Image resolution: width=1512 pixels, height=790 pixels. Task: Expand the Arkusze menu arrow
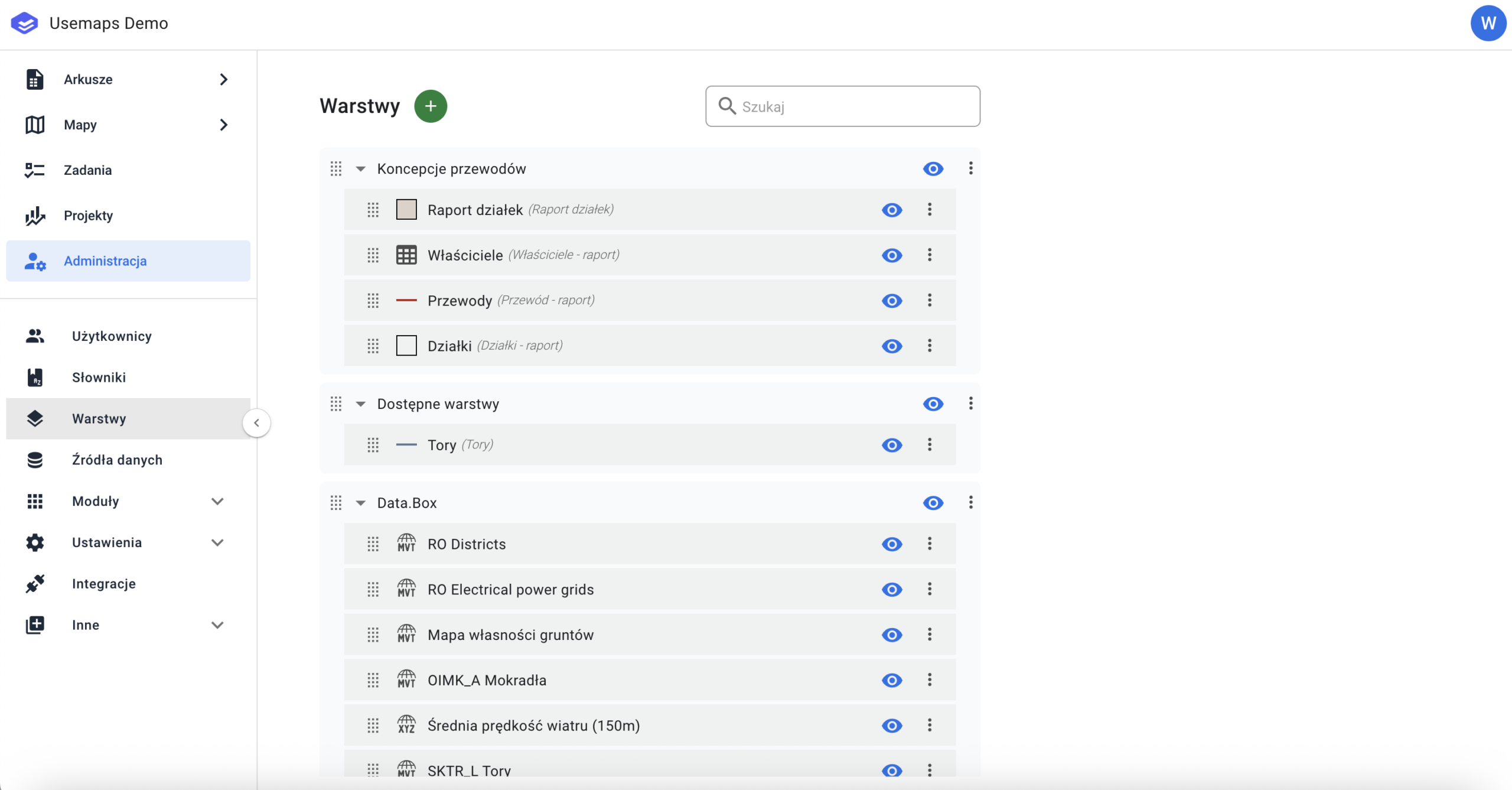(x=223, y=79)
